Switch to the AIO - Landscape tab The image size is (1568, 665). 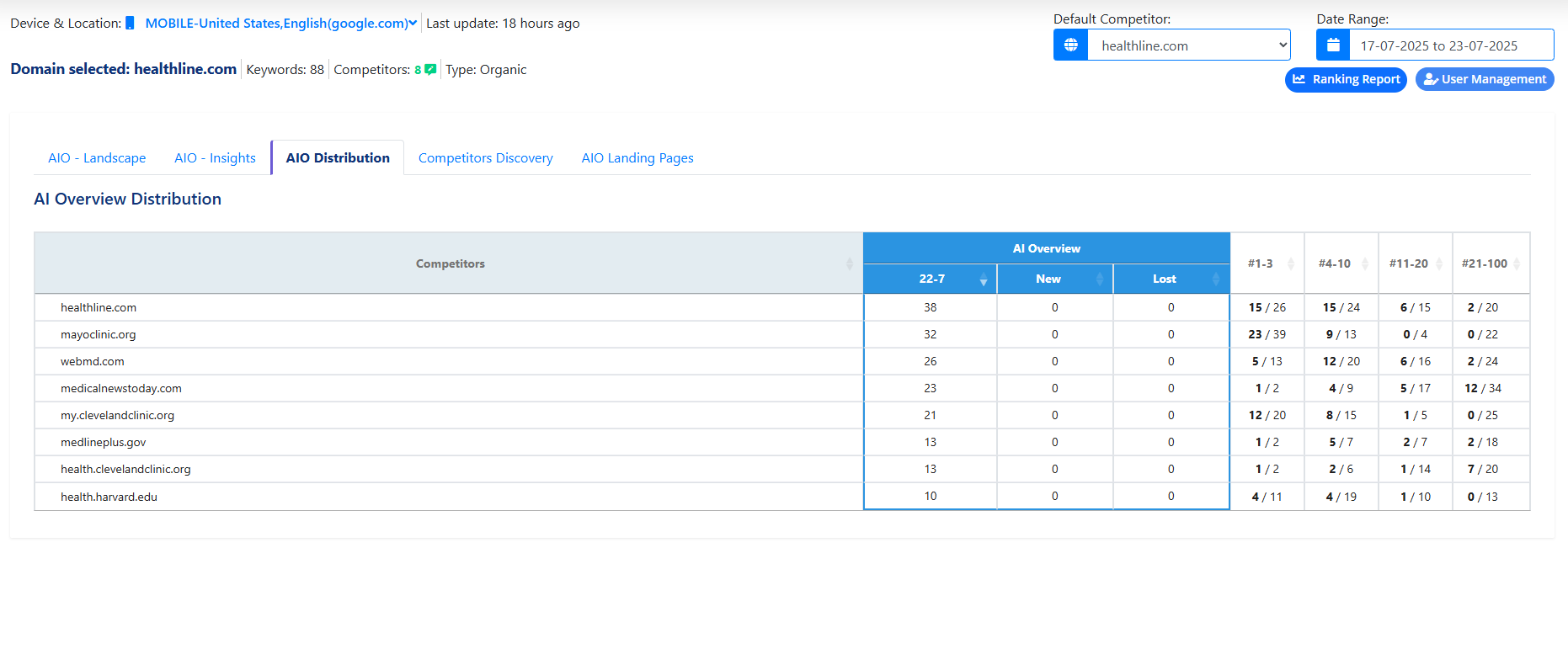pyautogui.click(x=97, y=158)
